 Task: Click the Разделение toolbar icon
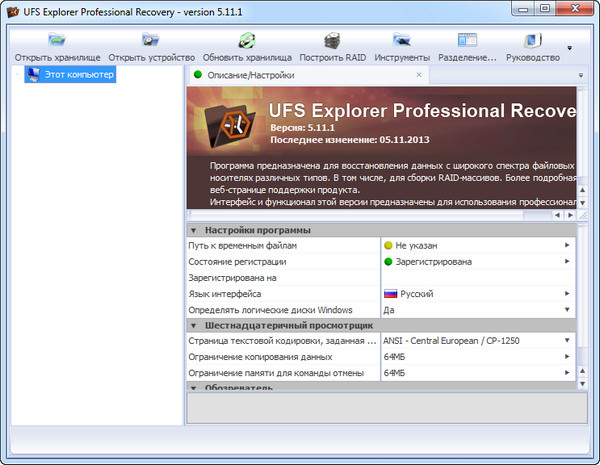[x=467, y=40]
